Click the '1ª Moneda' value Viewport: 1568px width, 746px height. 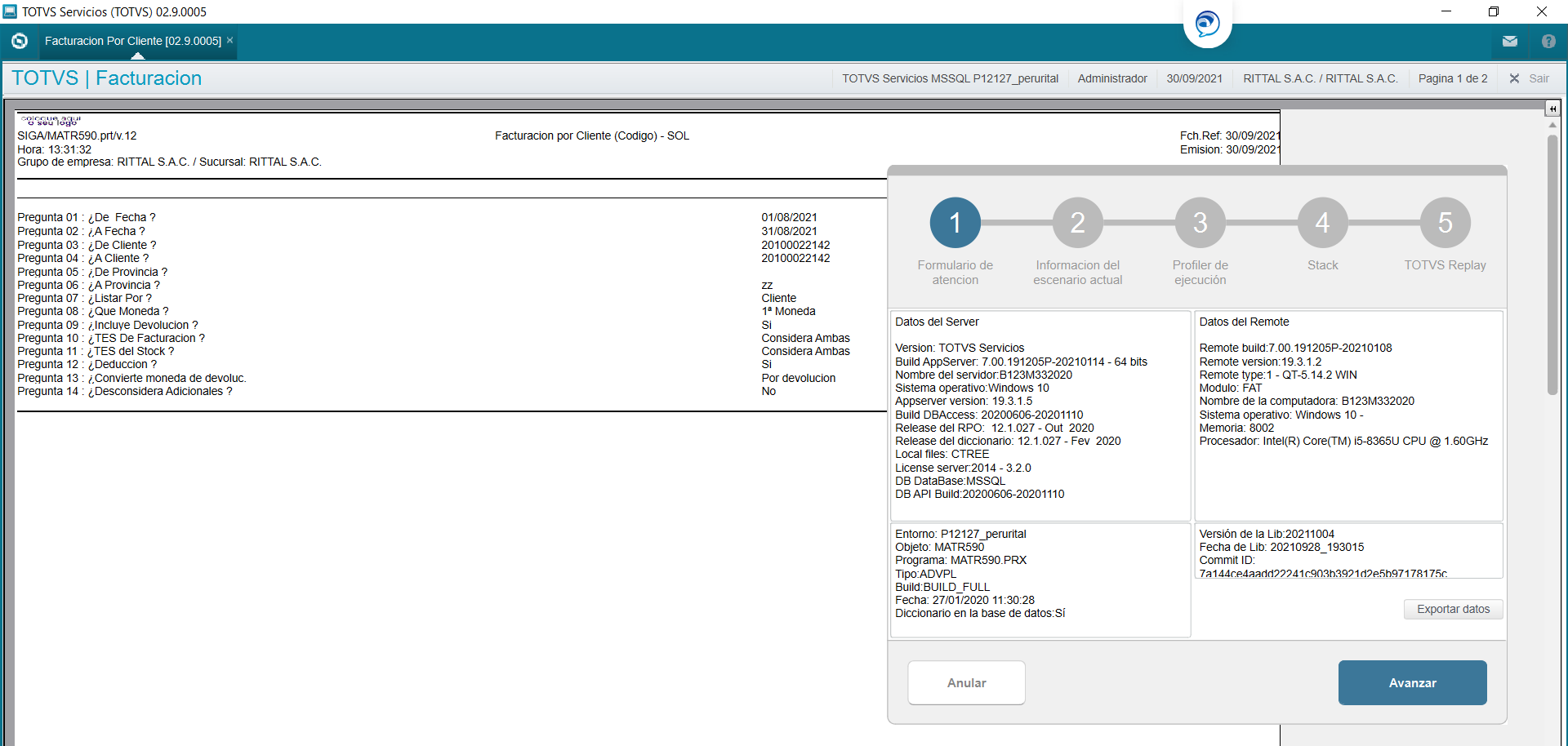click(788, 311)
